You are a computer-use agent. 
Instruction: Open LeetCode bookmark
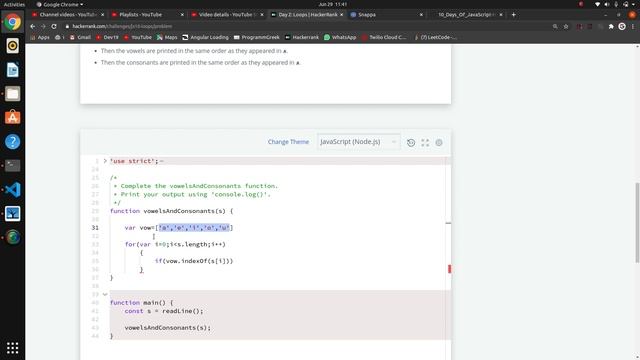click(435, 37)
